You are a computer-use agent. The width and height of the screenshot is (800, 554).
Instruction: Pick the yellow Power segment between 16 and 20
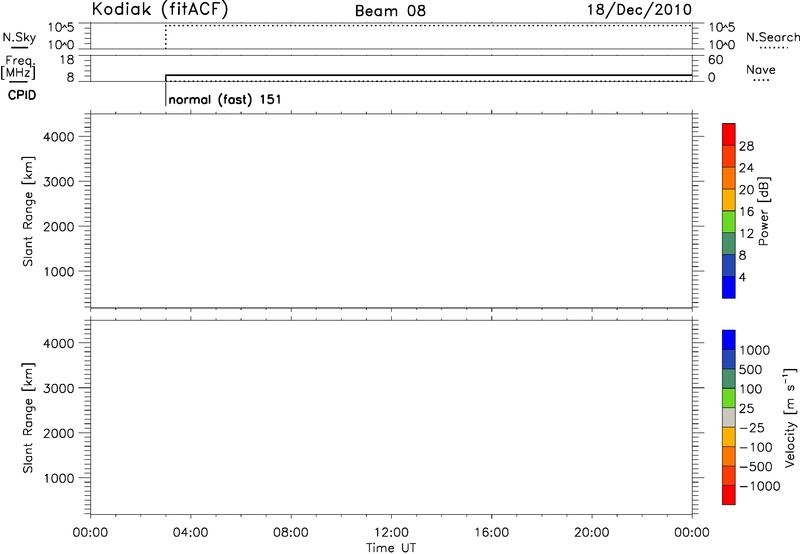(x=729, y=199)
